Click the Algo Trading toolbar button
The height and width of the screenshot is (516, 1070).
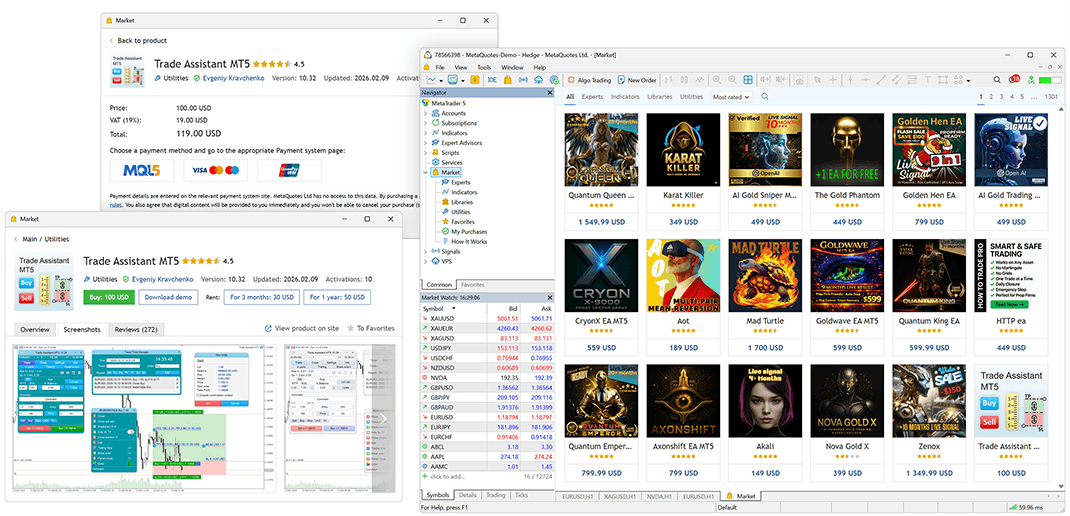pyautogui.click(x=588, y=80)
